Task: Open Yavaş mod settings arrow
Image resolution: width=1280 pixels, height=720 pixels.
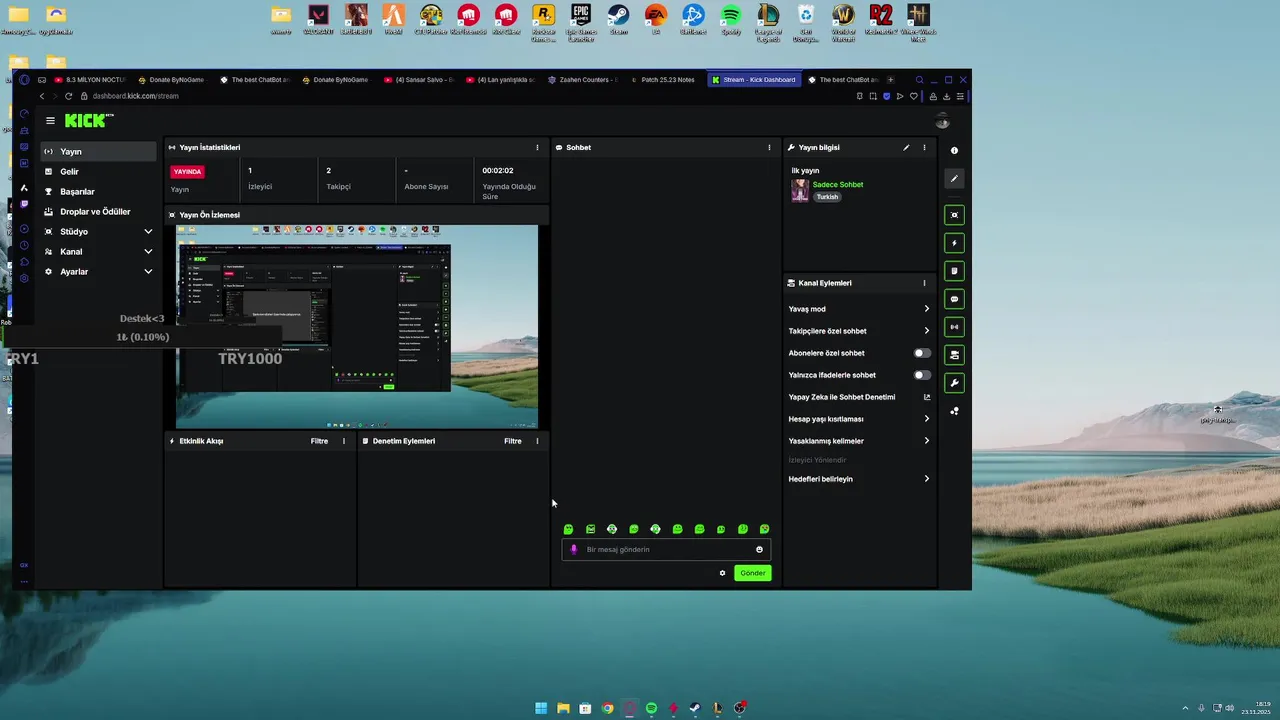Action: pos(926,309)
